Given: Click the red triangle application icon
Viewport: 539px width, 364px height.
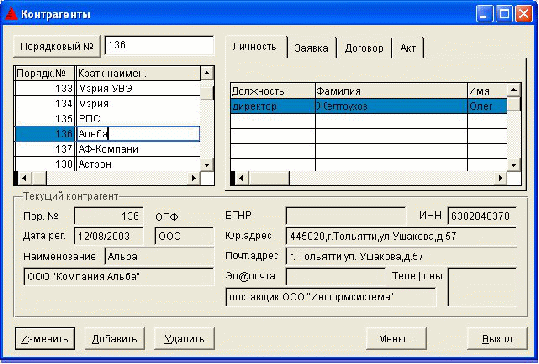Looking at the screenshot, I should (11, 14).
